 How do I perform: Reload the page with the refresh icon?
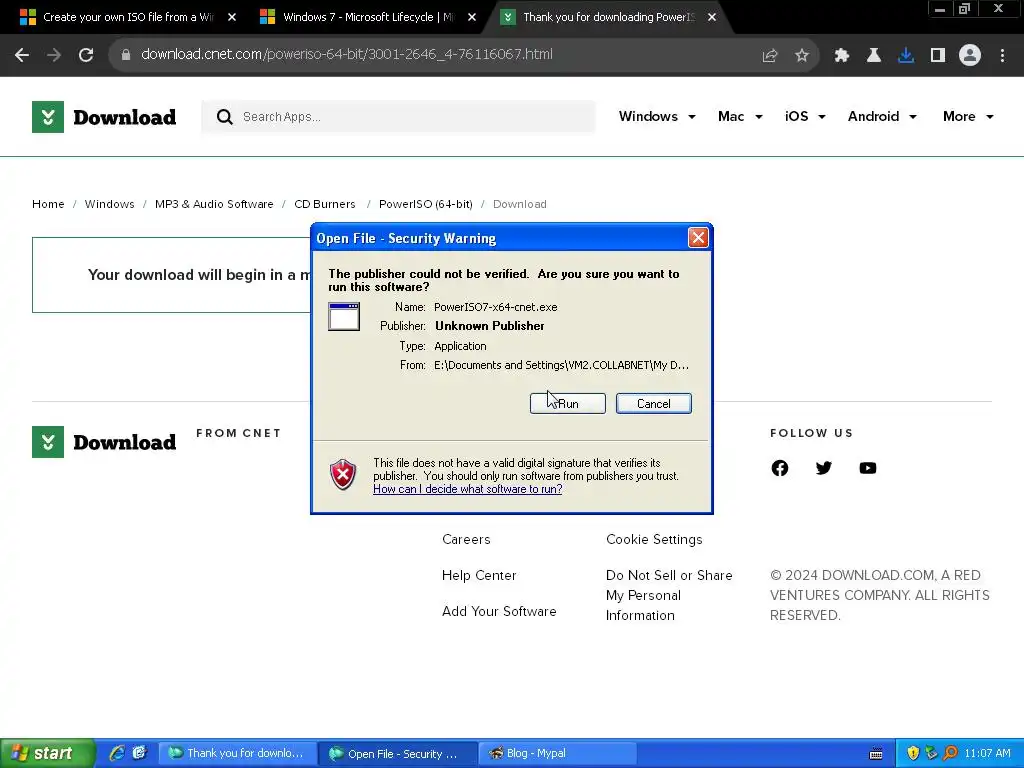(86, 56)
